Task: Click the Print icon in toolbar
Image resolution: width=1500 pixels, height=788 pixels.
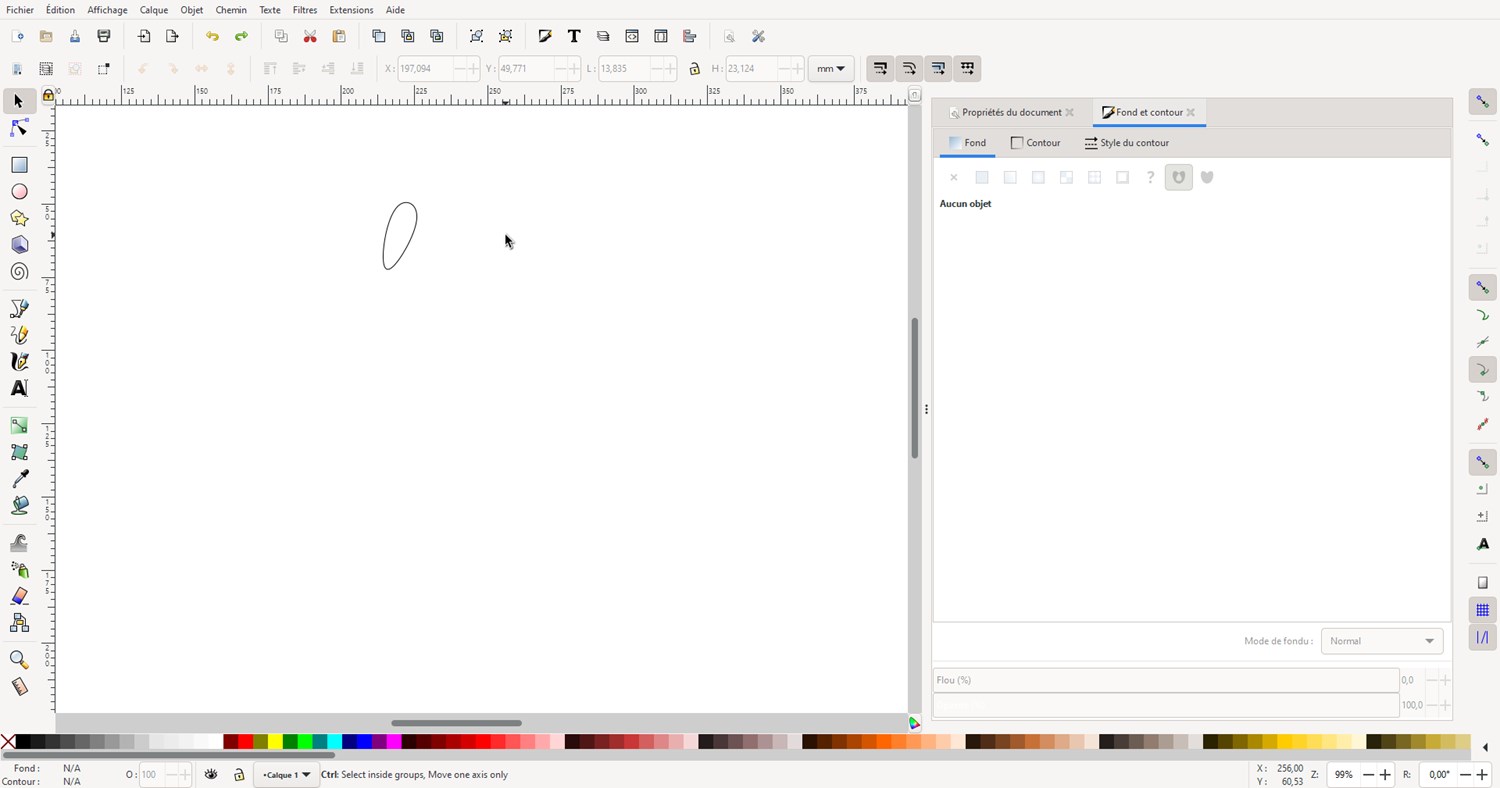Action: 103,36
